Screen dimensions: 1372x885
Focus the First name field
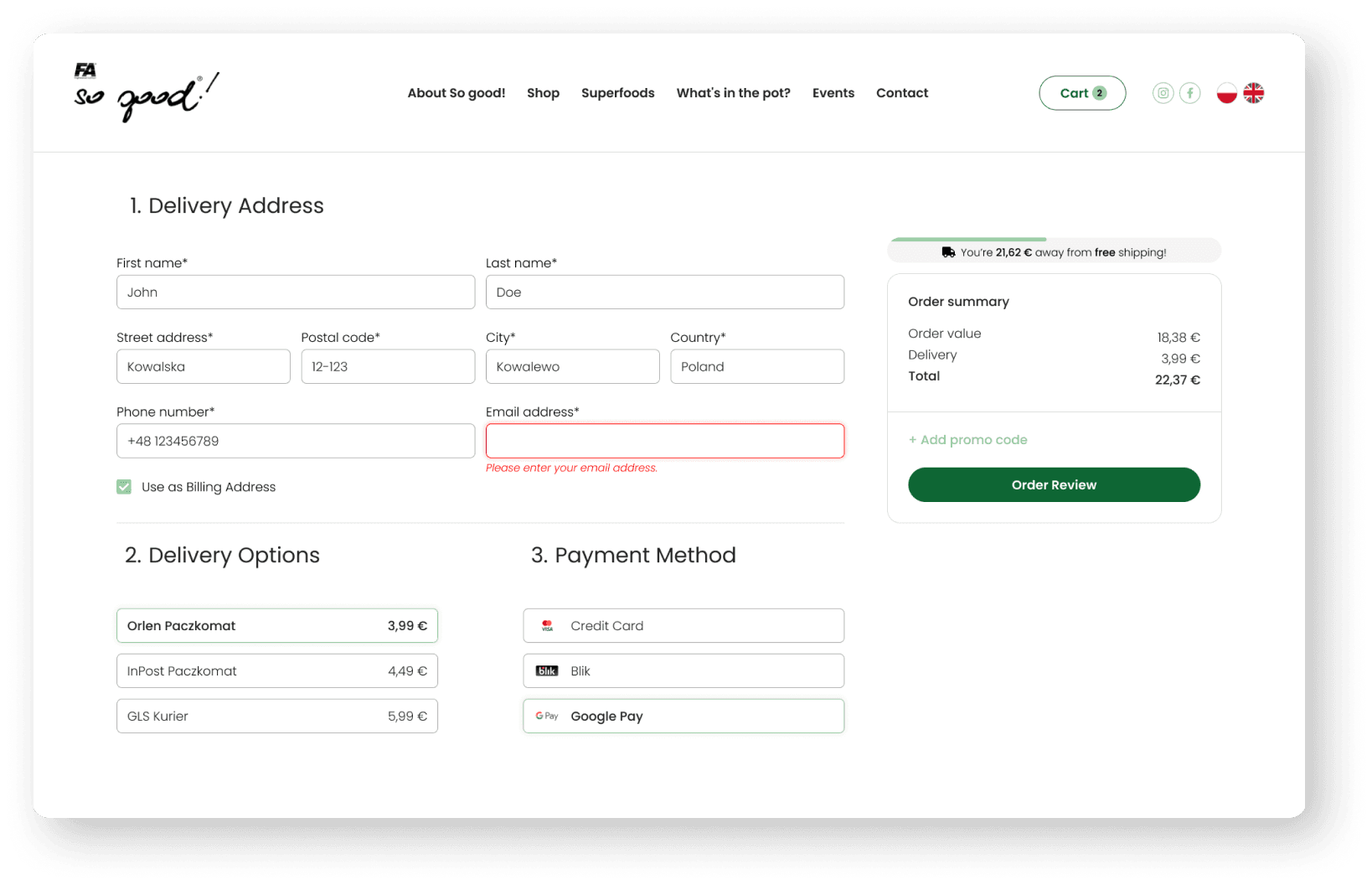click(x=296, y=292)
